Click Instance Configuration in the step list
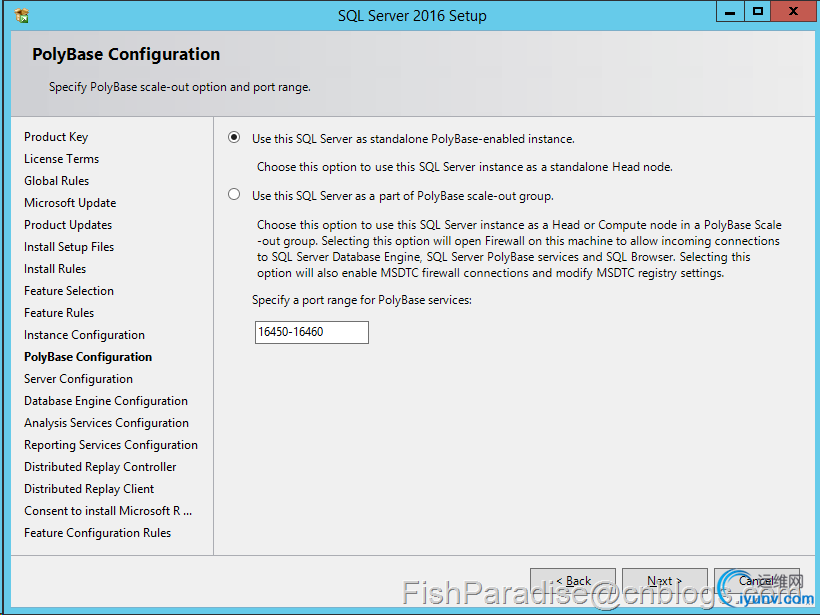Screen dimensions: 820x615 point(84,335)
